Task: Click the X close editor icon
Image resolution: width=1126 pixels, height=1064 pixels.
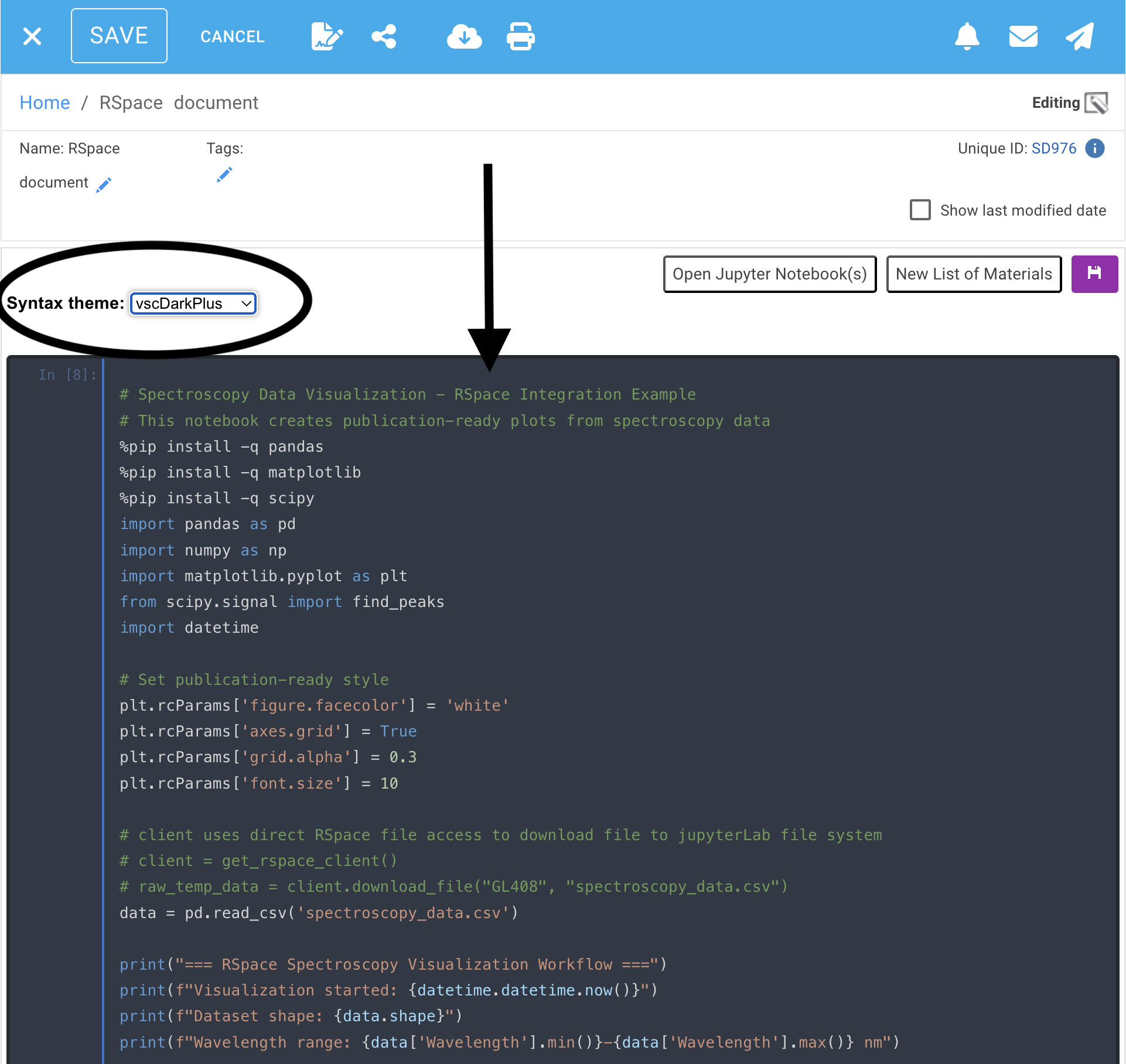Action: [x=32, y=36]
